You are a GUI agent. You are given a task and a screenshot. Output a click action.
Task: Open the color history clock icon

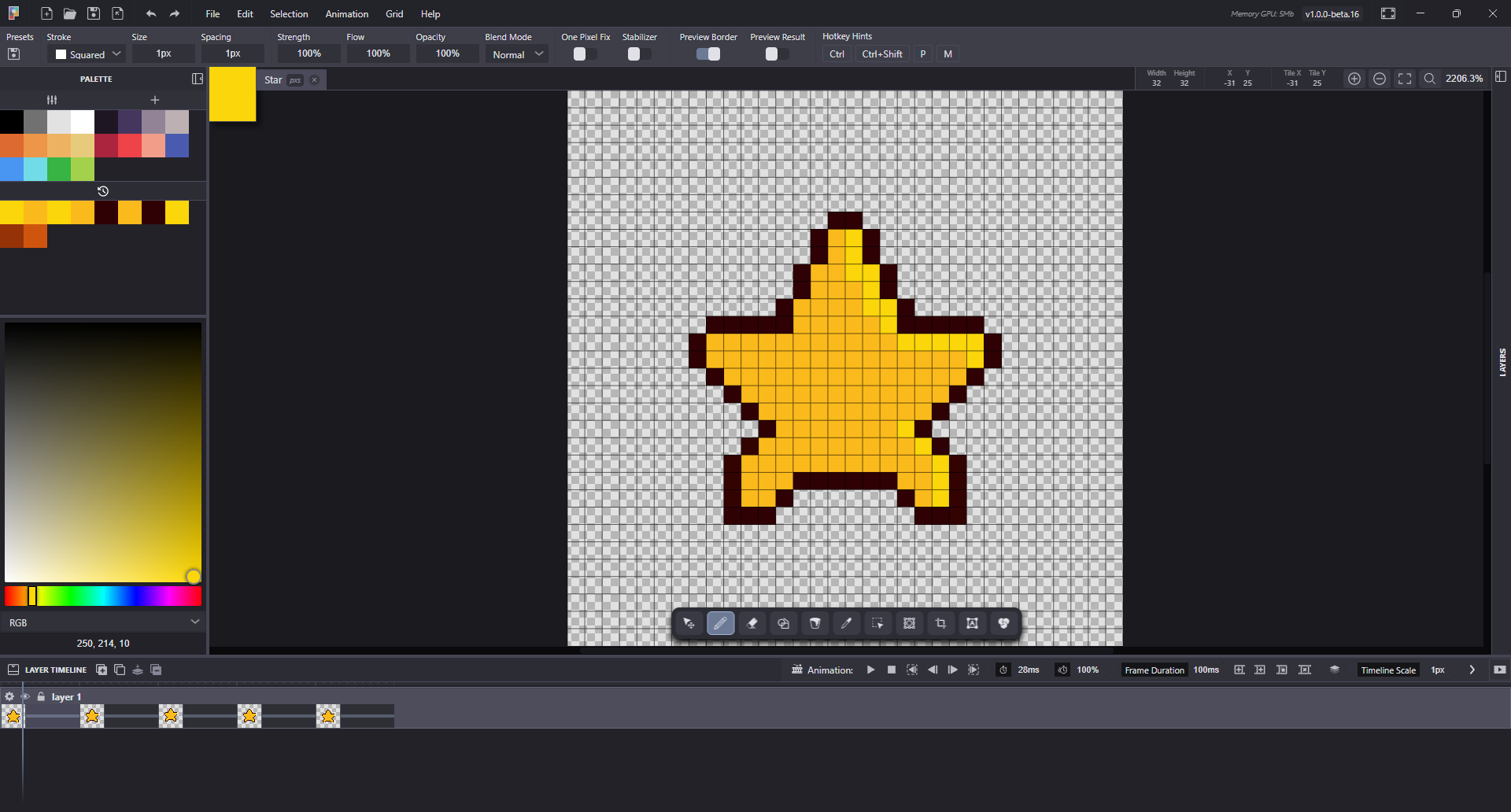(103, 191)
